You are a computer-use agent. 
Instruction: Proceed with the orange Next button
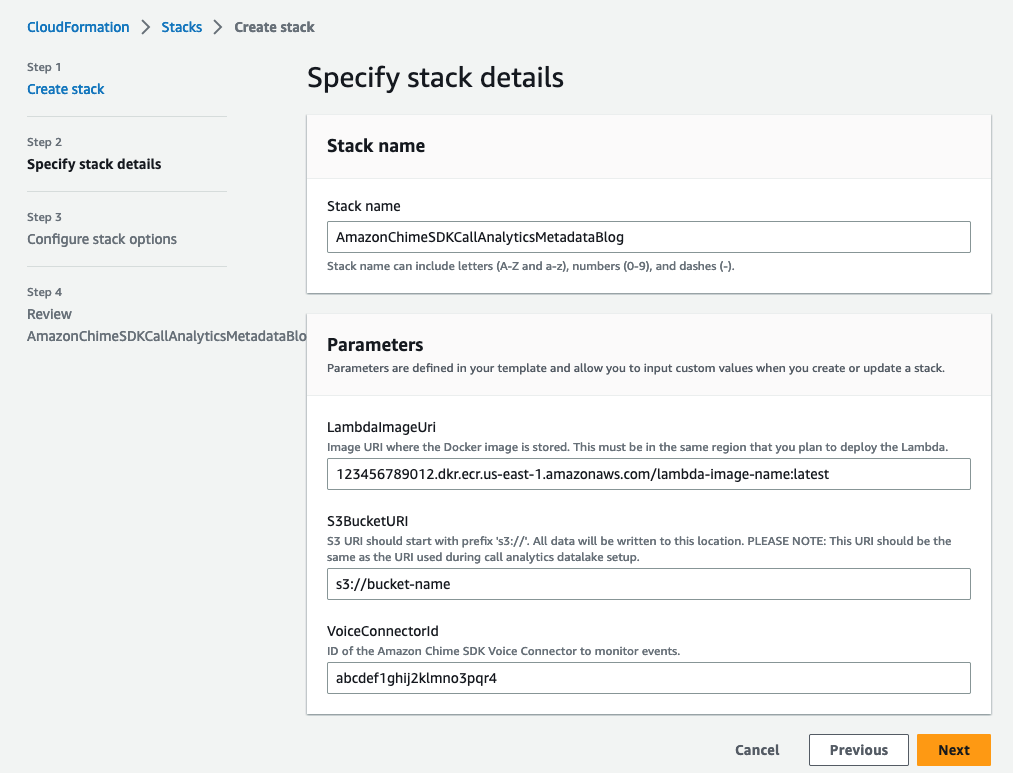[953, 750]
